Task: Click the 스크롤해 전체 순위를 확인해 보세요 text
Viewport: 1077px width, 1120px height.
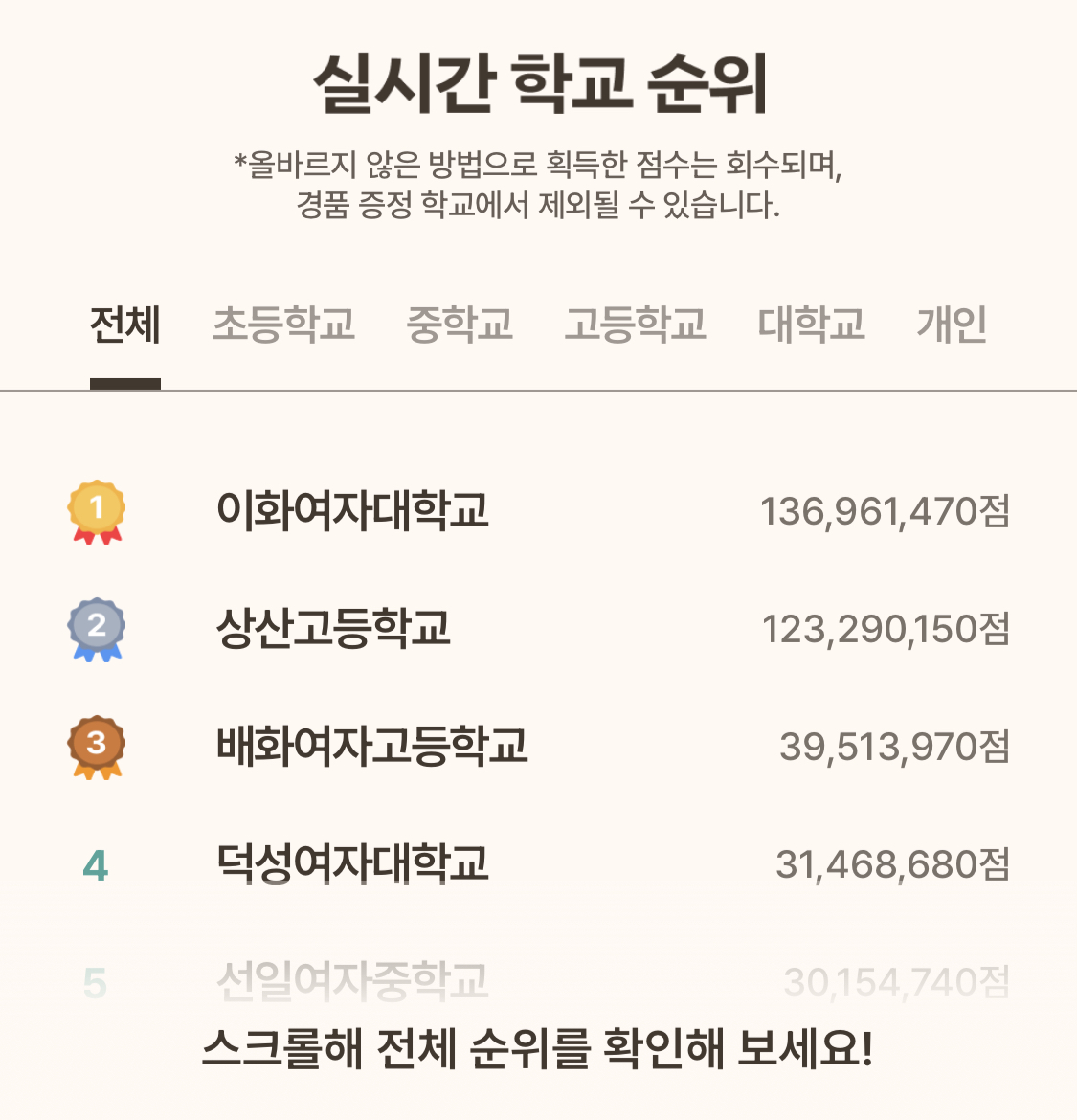Action: point(537,1049)
